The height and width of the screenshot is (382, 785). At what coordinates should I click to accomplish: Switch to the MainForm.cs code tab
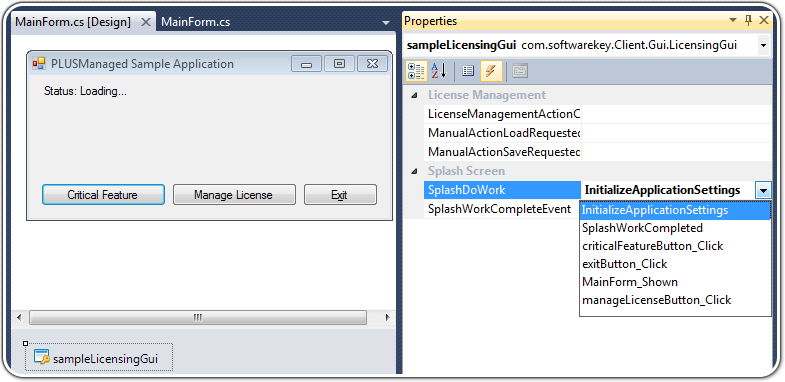click(196, 22)
